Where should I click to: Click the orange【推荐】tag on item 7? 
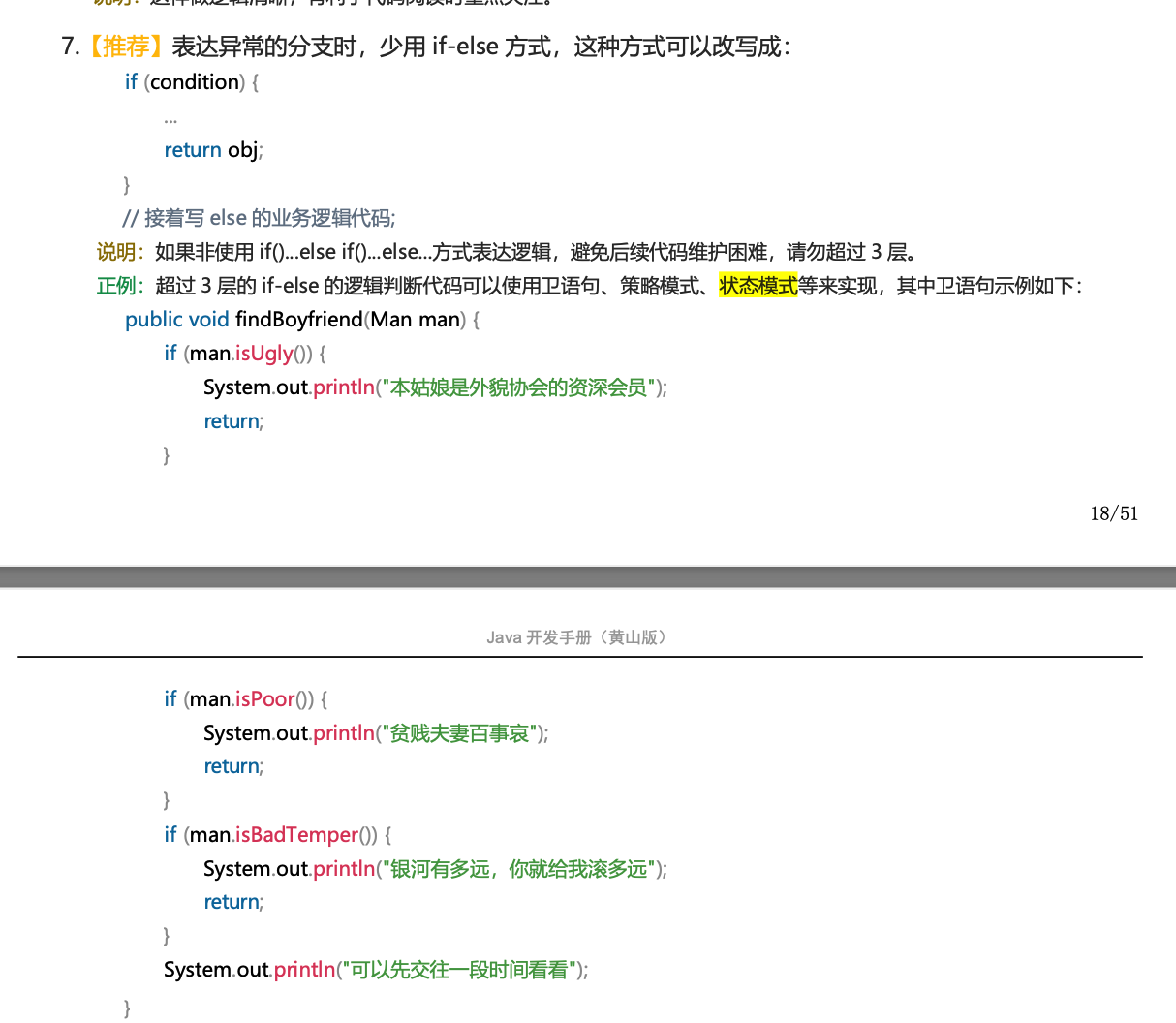(126, 46)
